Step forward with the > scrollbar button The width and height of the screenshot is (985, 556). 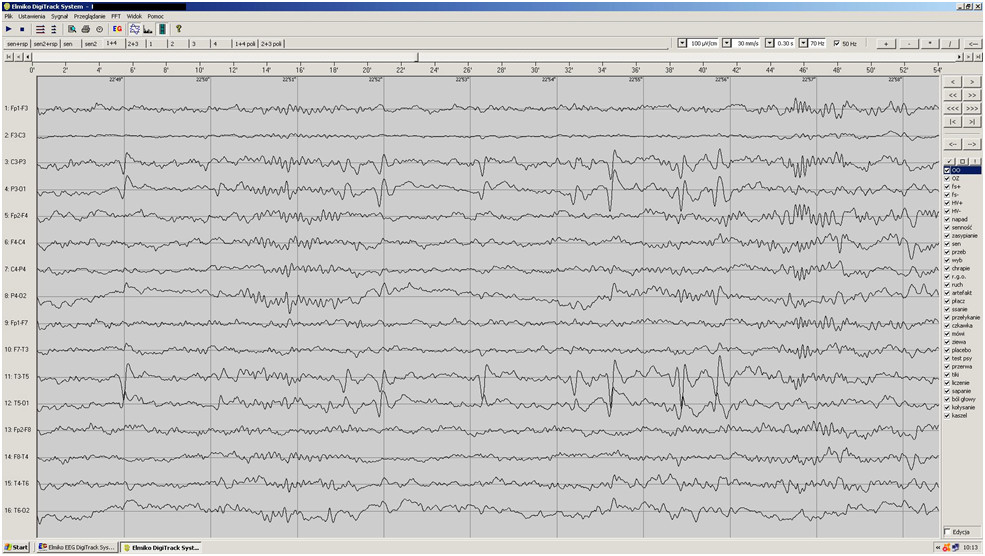pos(969,57)
